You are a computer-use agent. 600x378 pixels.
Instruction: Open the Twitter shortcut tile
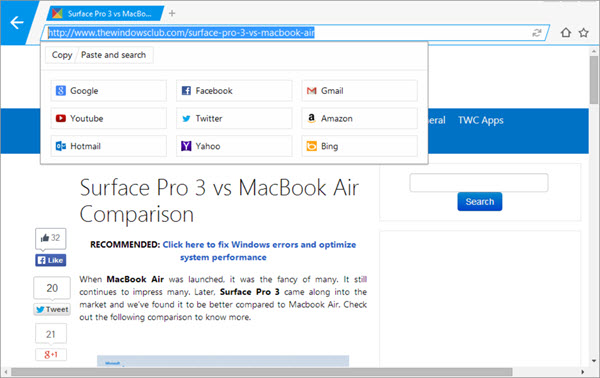234,118
